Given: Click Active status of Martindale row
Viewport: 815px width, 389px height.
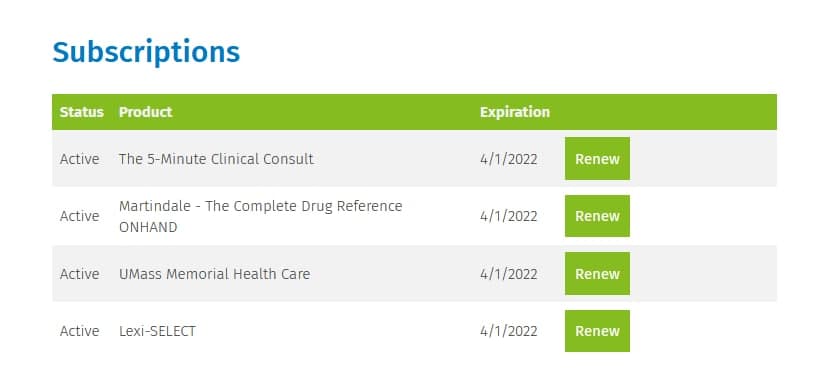Looking at the screenshot, I should (80, 216).
